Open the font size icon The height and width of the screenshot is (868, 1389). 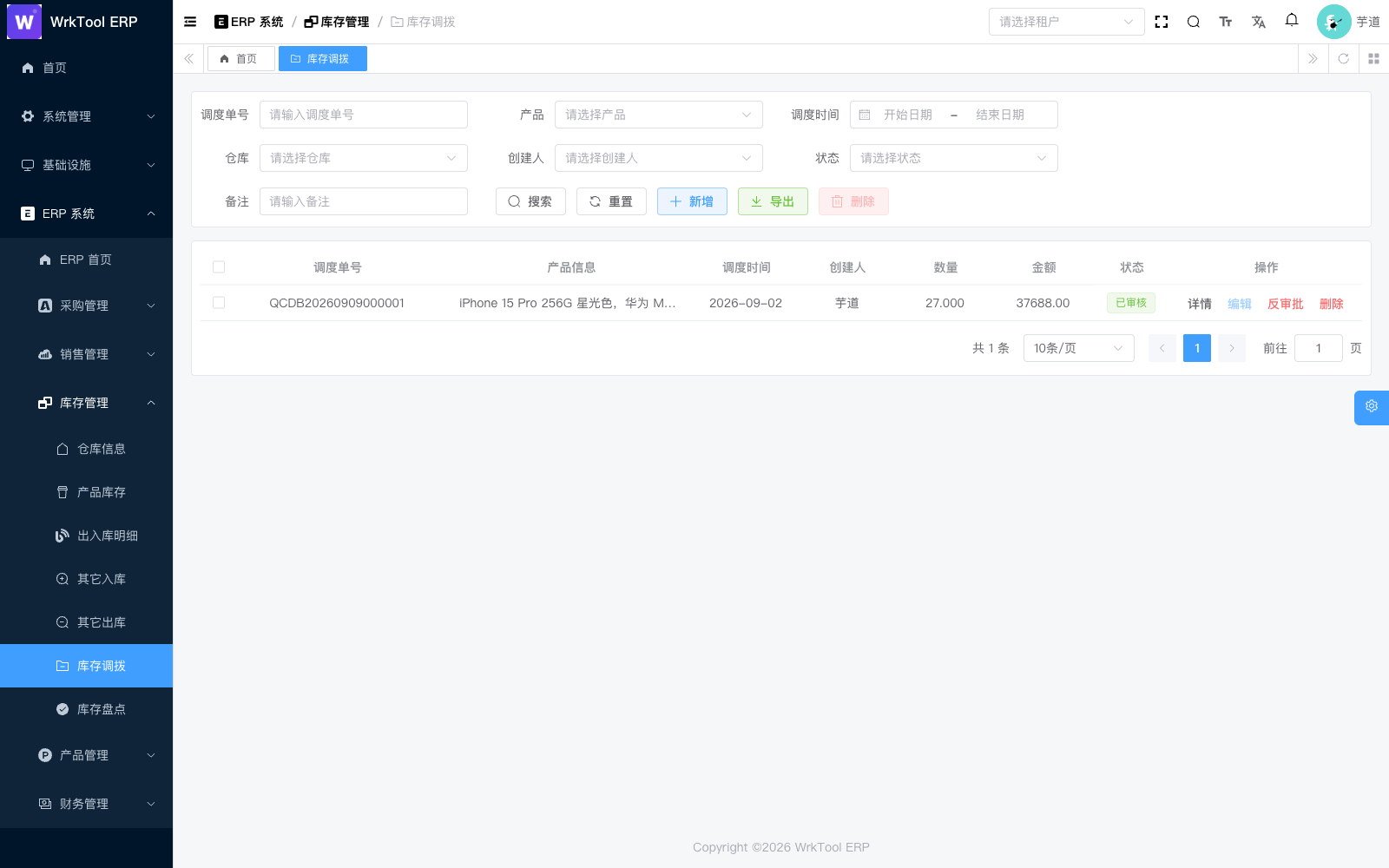tap(1226, 22)
